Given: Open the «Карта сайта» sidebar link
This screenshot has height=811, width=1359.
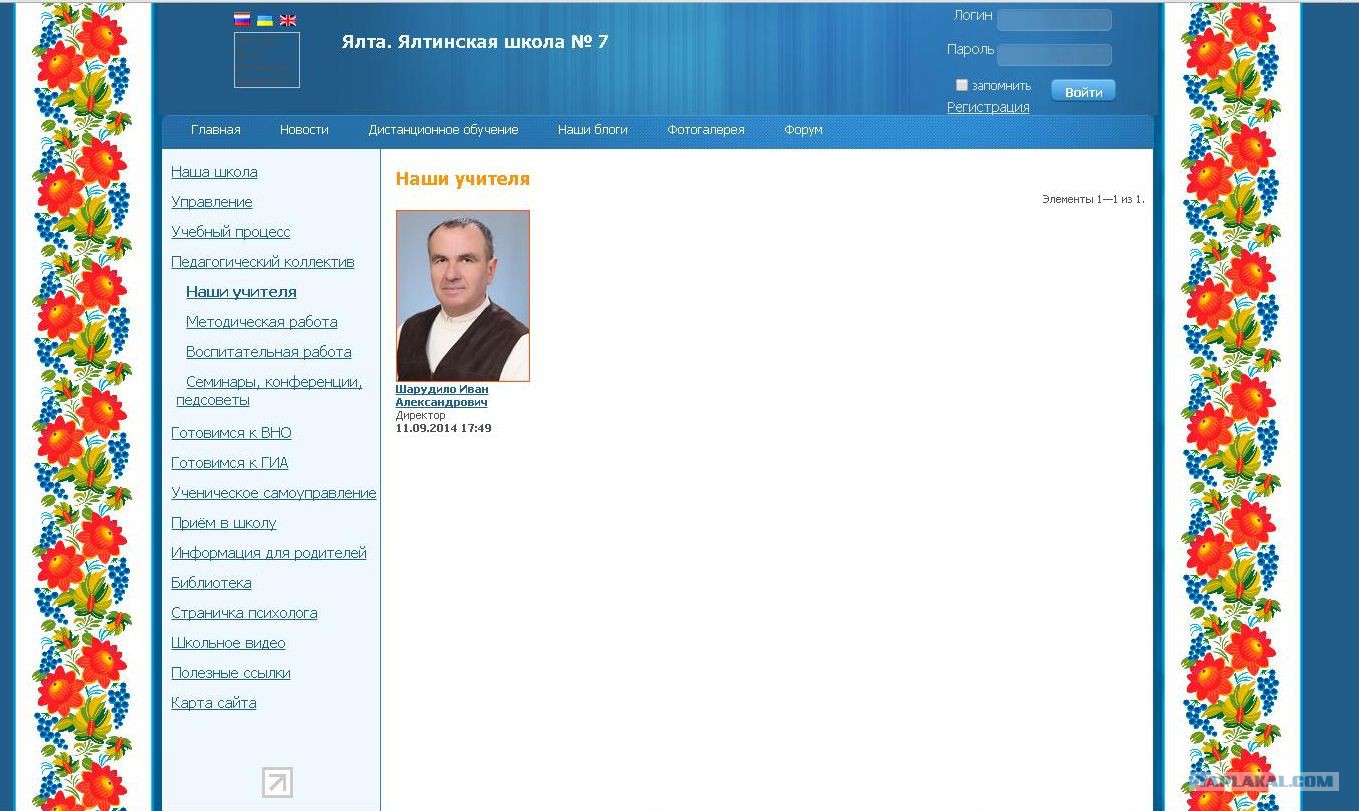Looking at the screenshot, I should pos(214,703).
